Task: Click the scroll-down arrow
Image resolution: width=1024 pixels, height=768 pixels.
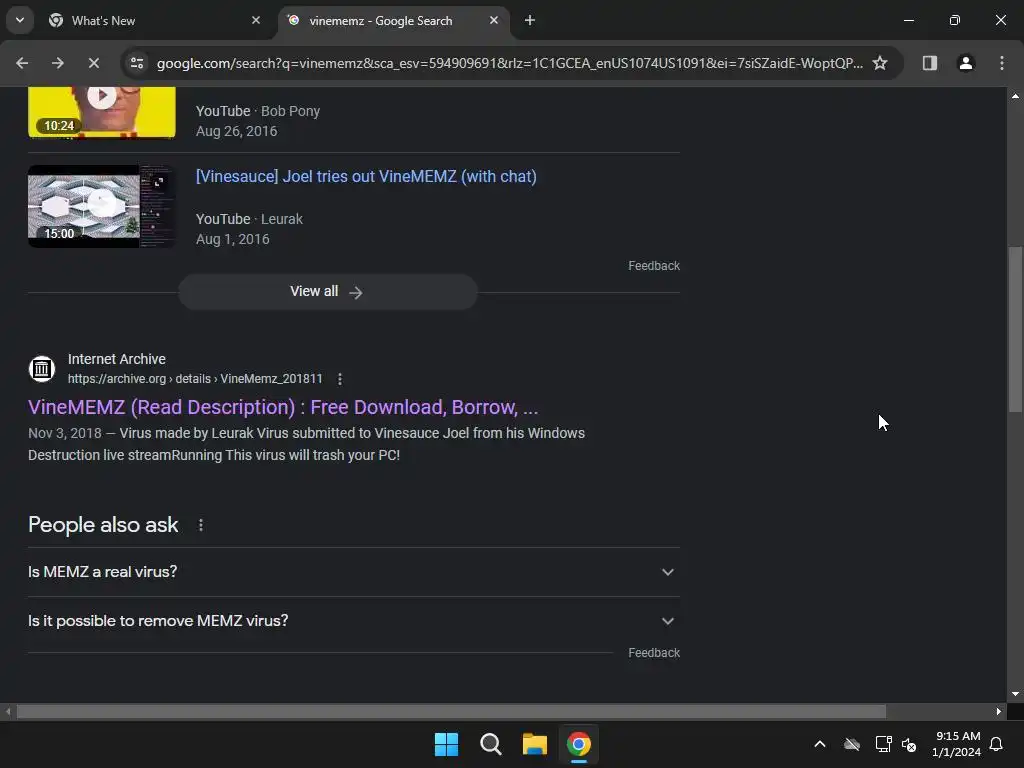Action: (1015, 694)
